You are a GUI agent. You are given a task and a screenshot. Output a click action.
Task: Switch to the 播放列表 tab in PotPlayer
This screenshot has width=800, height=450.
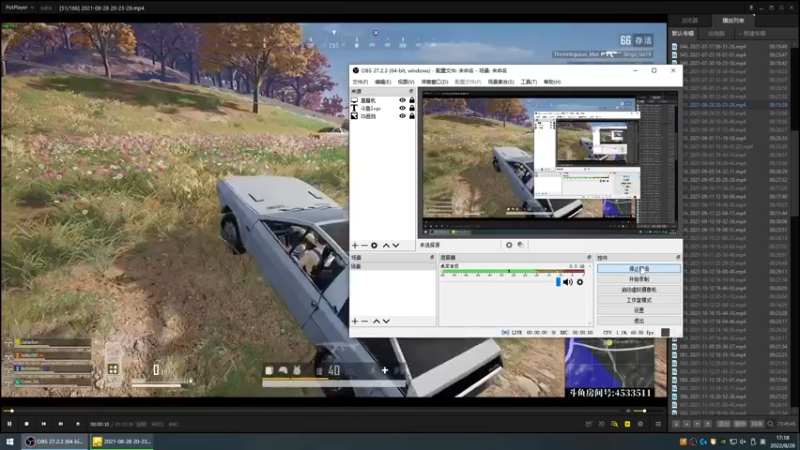(733, 20)
